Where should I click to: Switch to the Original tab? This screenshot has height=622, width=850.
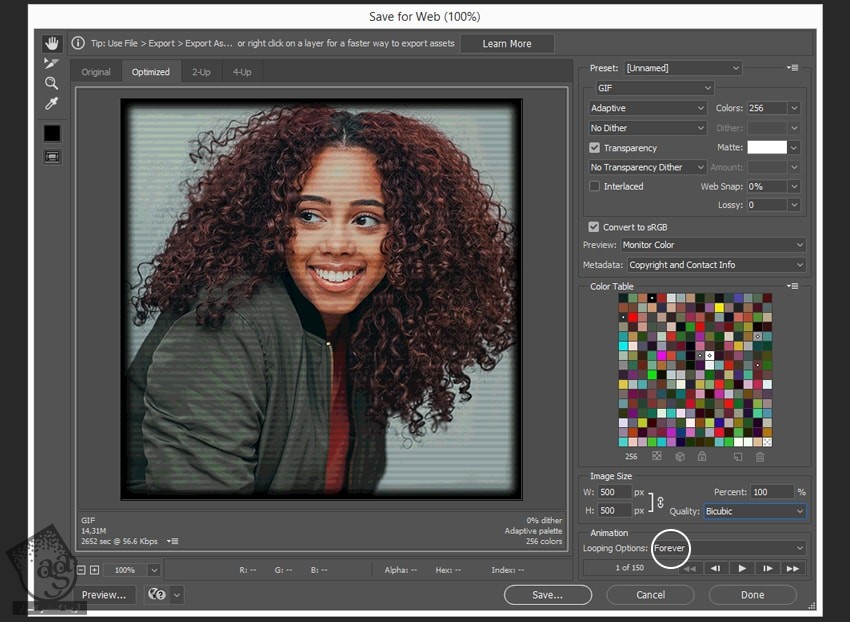(96, 72)
